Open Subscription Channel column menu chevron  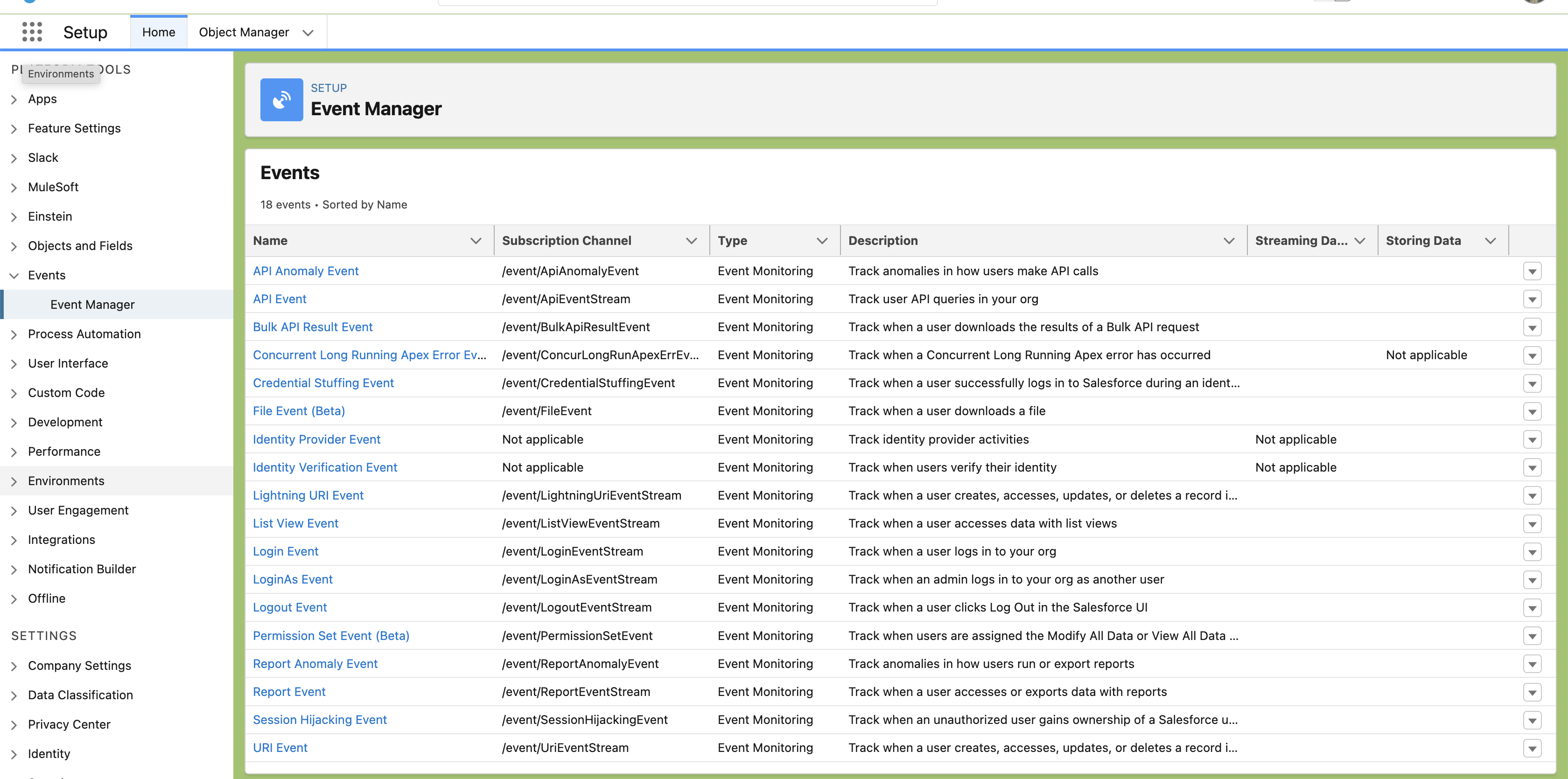click(691, 241)
